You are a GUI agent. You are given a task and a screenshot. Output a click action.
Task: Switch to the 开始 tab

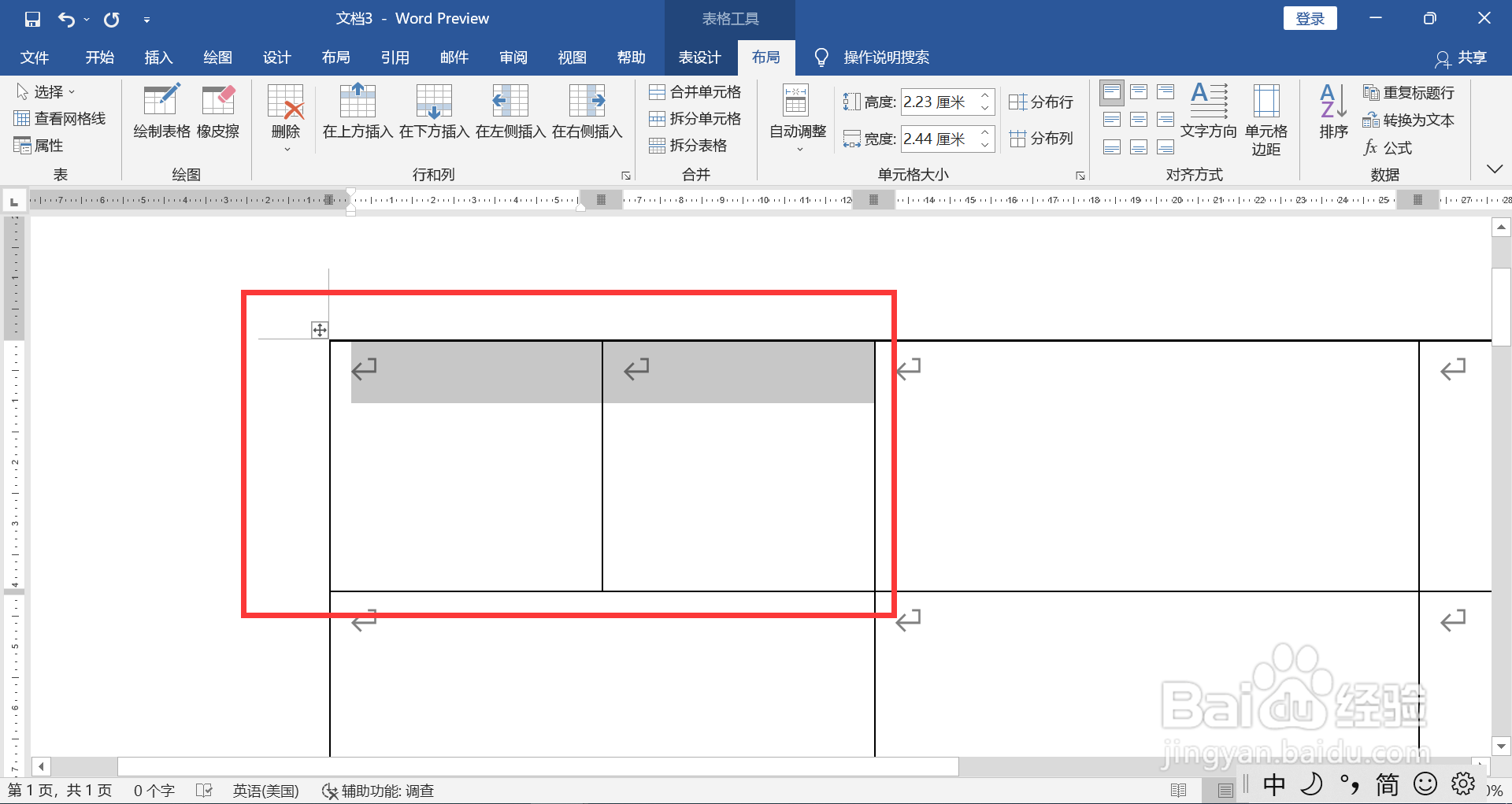pyautogui.click(x=100, y=57)
